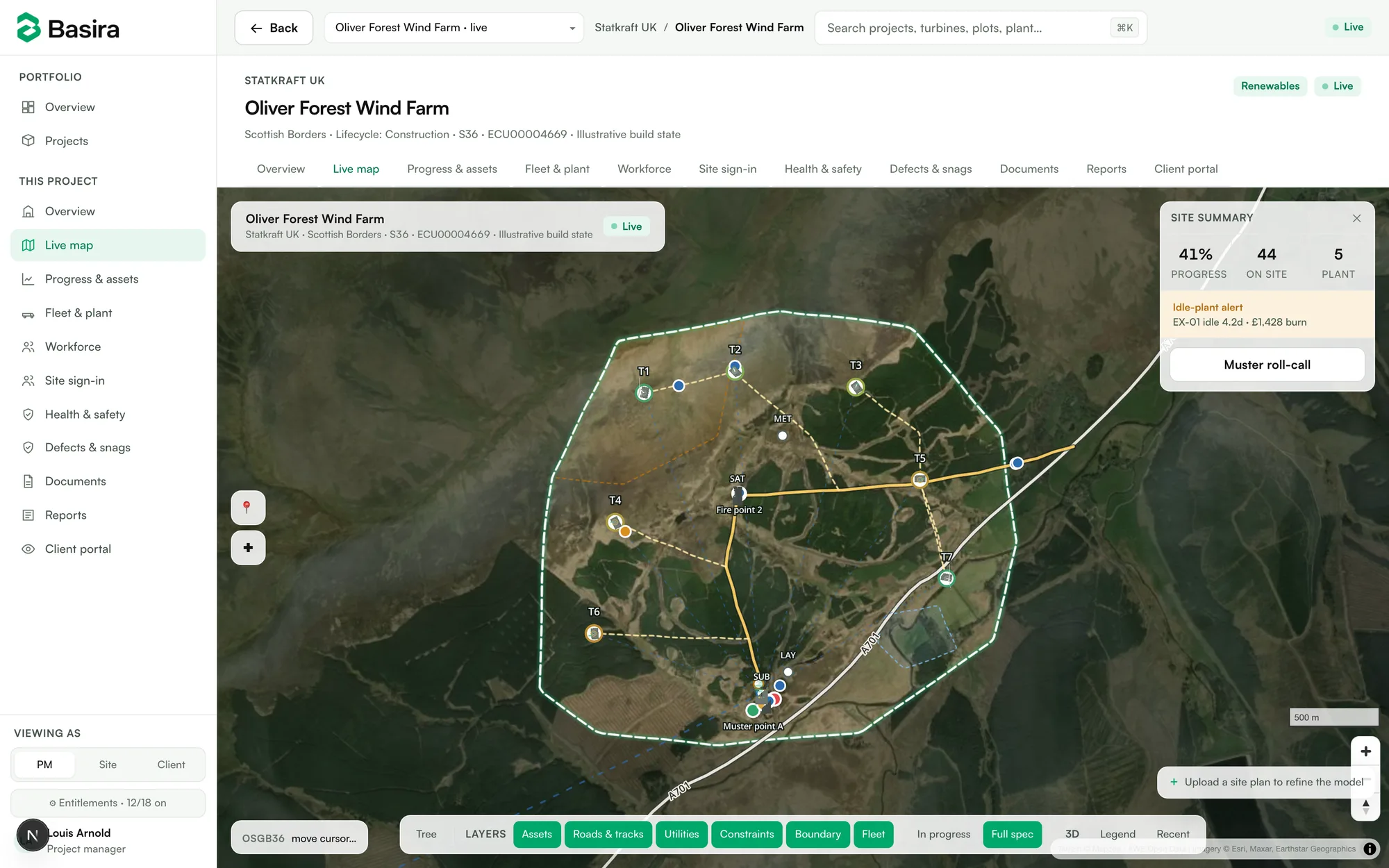Zoom in on the map
This screenshot has height=868, width=1389.
[1365, 751]
